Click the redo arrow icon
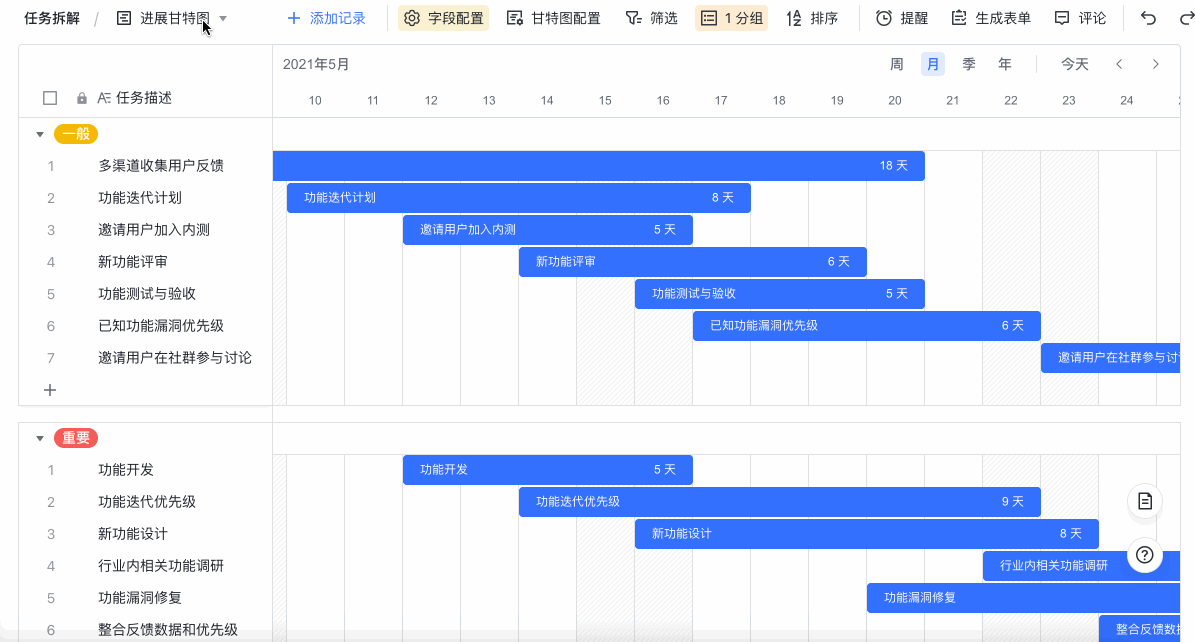Screen dimensions: 1195x642 point(1182,18)
